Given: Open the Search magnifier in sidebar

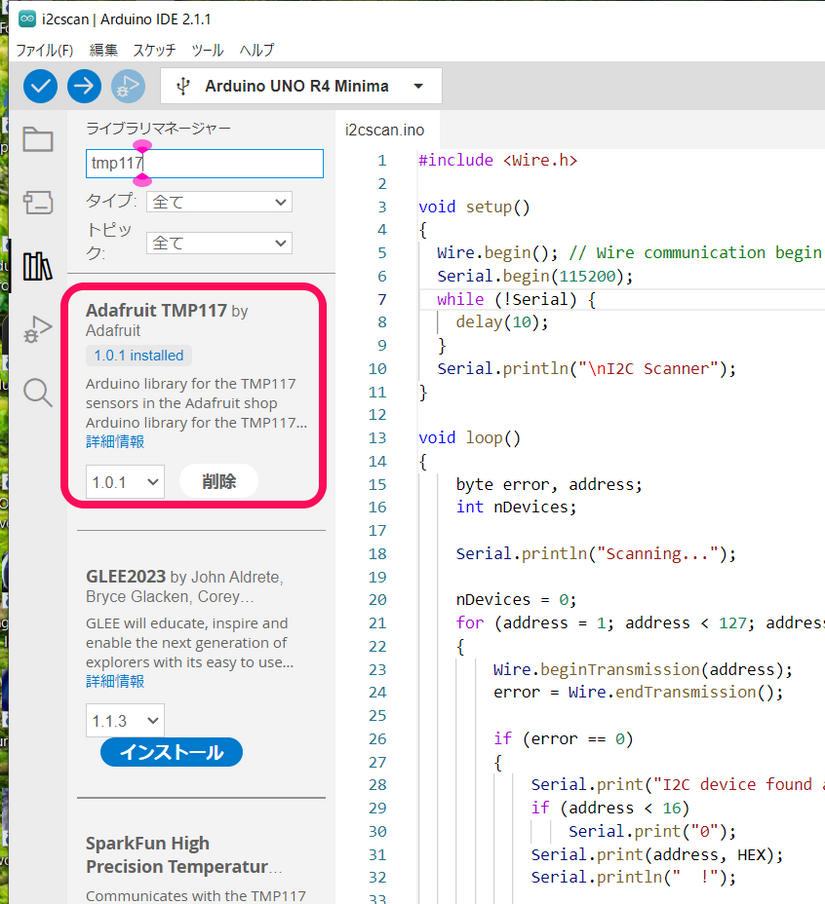Looking at the screenshot, I should (x=38, y=392).
